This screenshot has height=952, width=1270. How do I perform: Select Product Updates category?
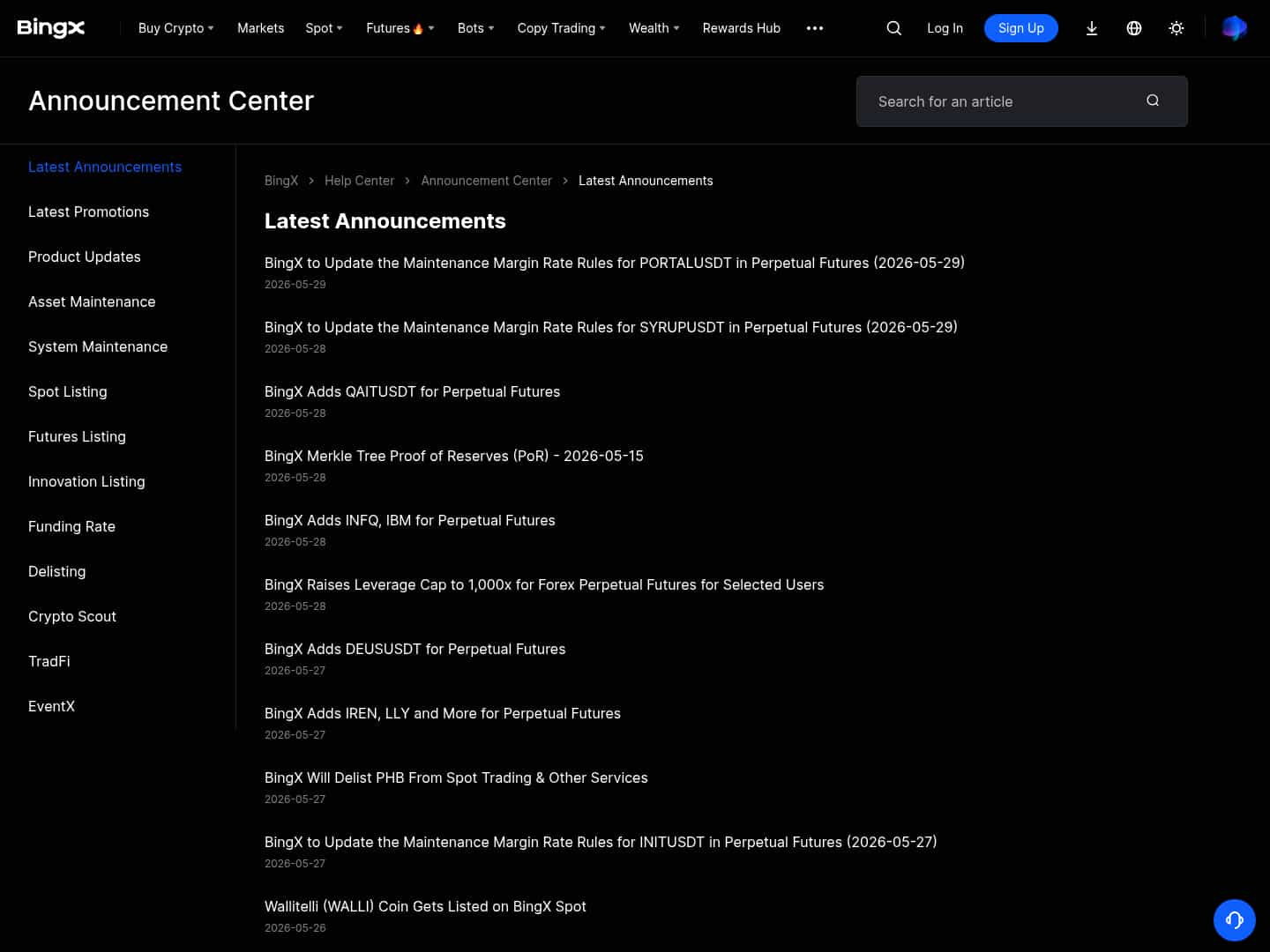click(x=85, y=257)
